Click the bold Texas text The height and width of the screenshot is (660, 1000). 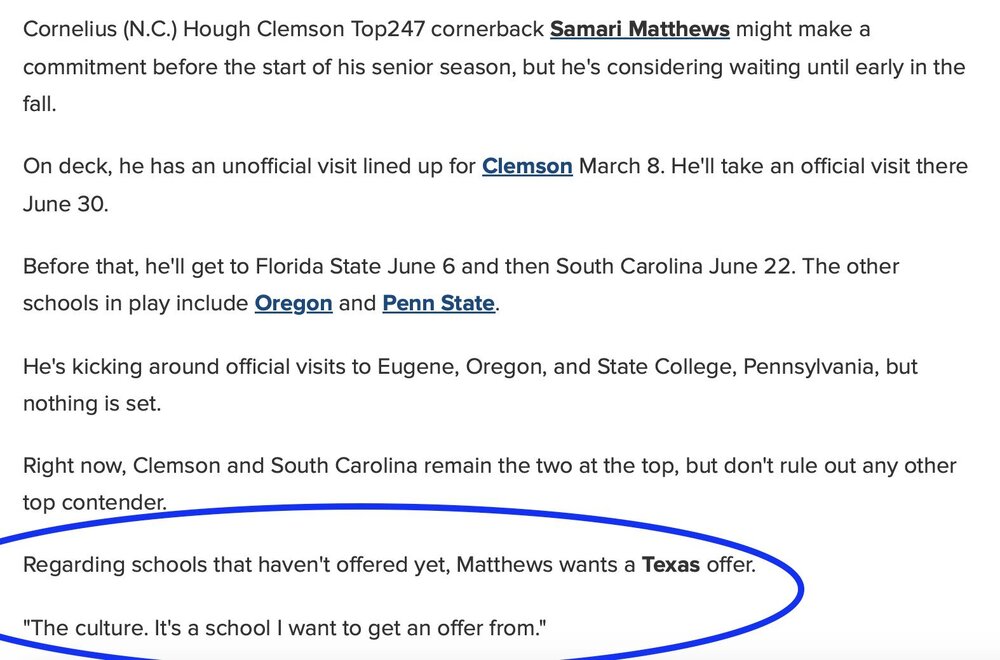coord(671,565)
